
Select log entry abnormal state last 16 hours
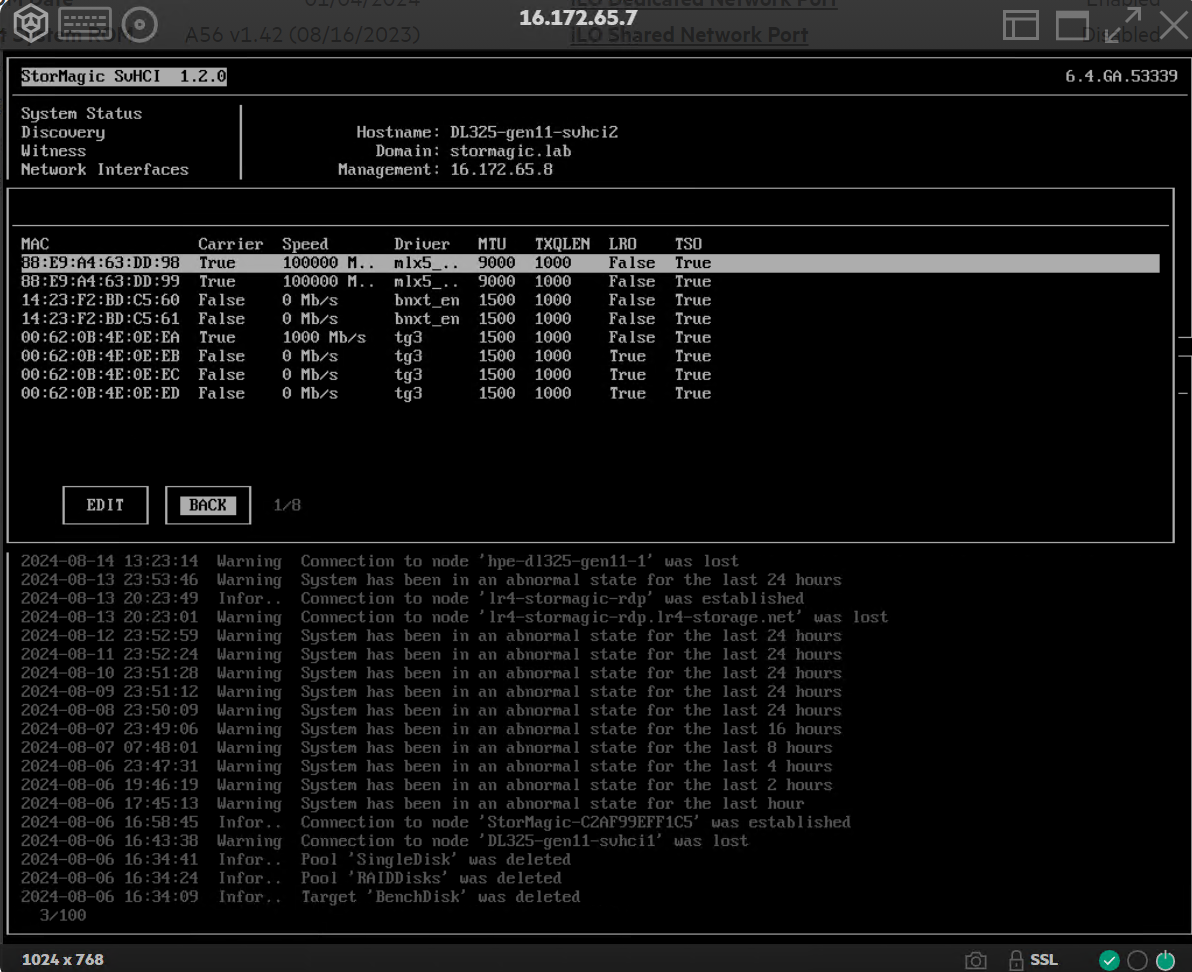(431, 730)
